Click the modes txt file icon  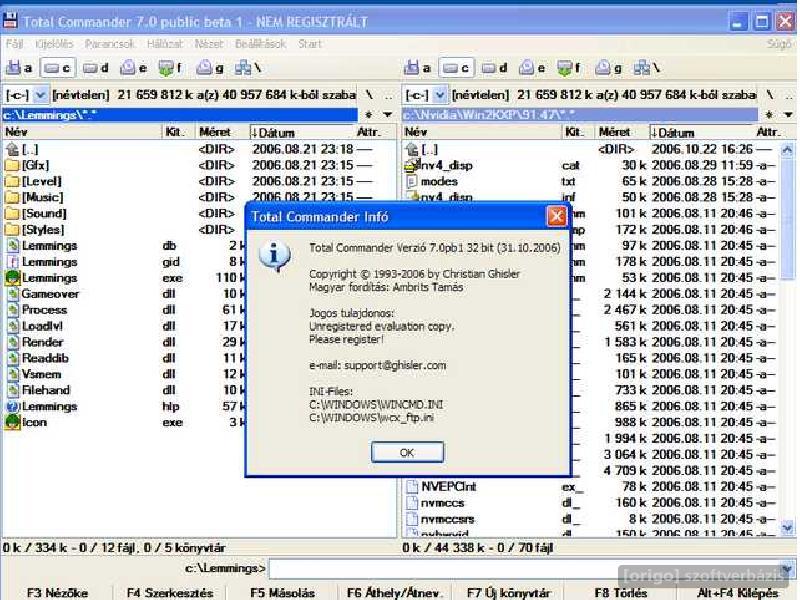tap(411, 181)
